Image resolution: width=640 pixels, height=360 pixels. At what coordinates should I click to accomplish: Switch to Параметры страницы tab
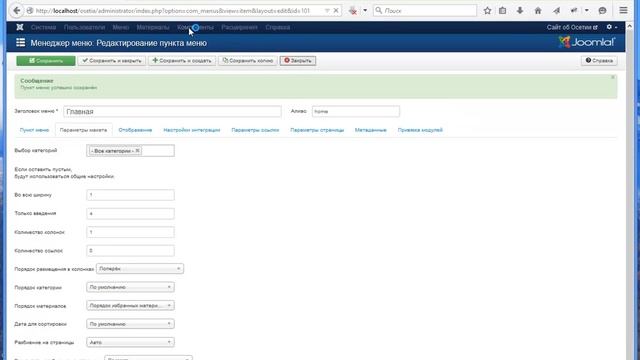tap(317, 130)
